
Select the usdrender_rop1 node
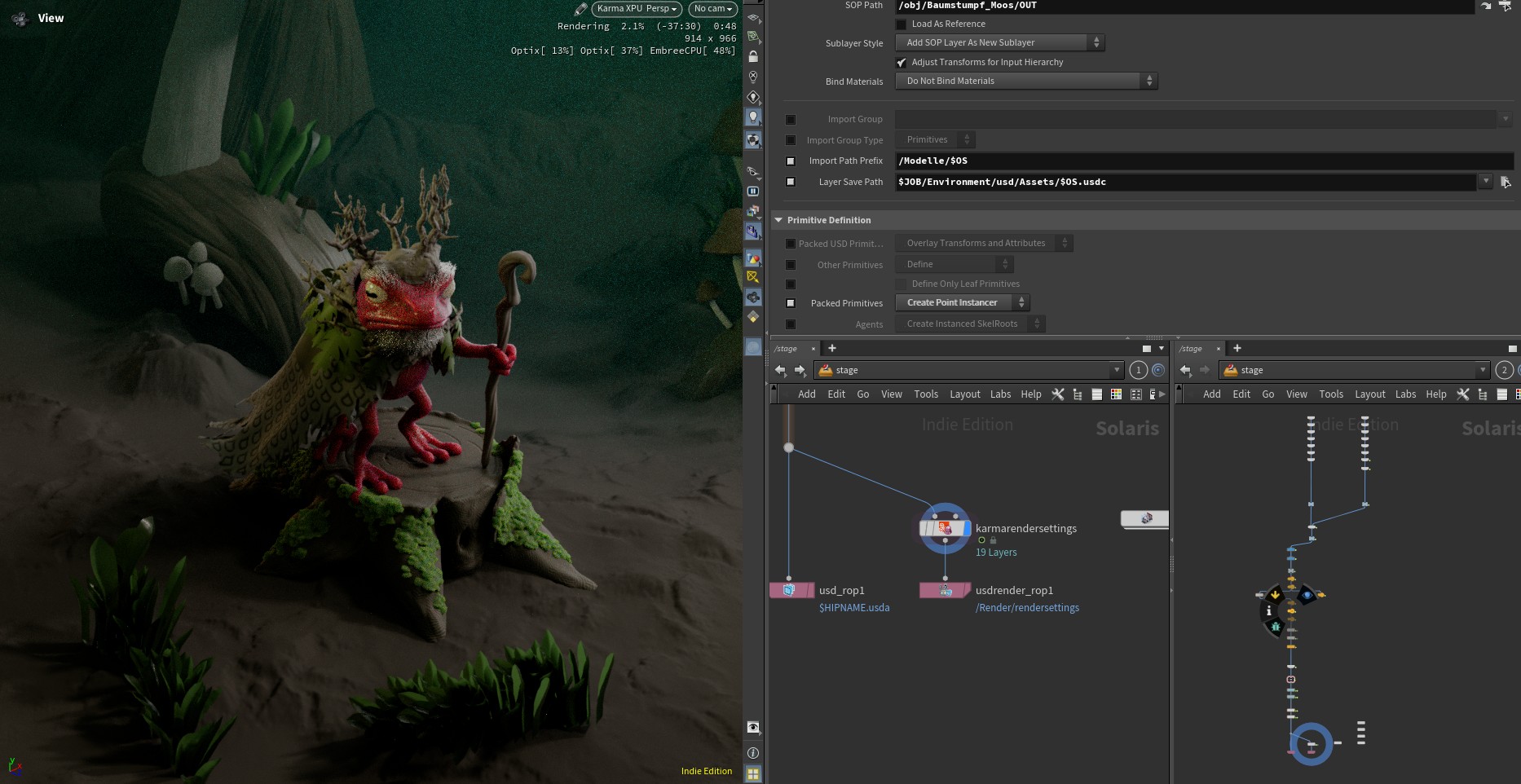(x=945, y=590)
